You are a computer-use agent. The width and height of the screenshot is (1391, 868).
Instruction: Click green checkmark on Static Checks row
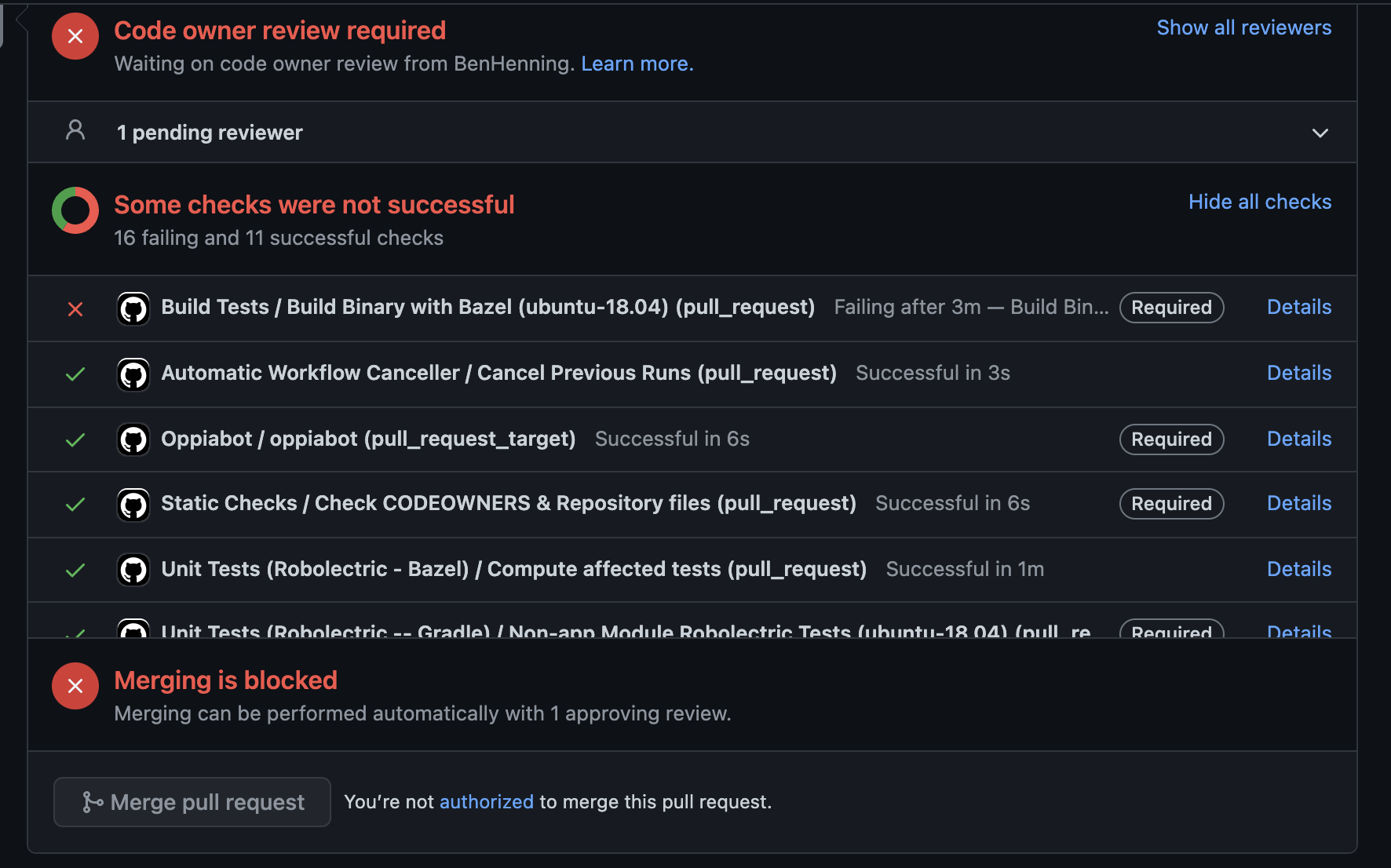coord(75,505)
